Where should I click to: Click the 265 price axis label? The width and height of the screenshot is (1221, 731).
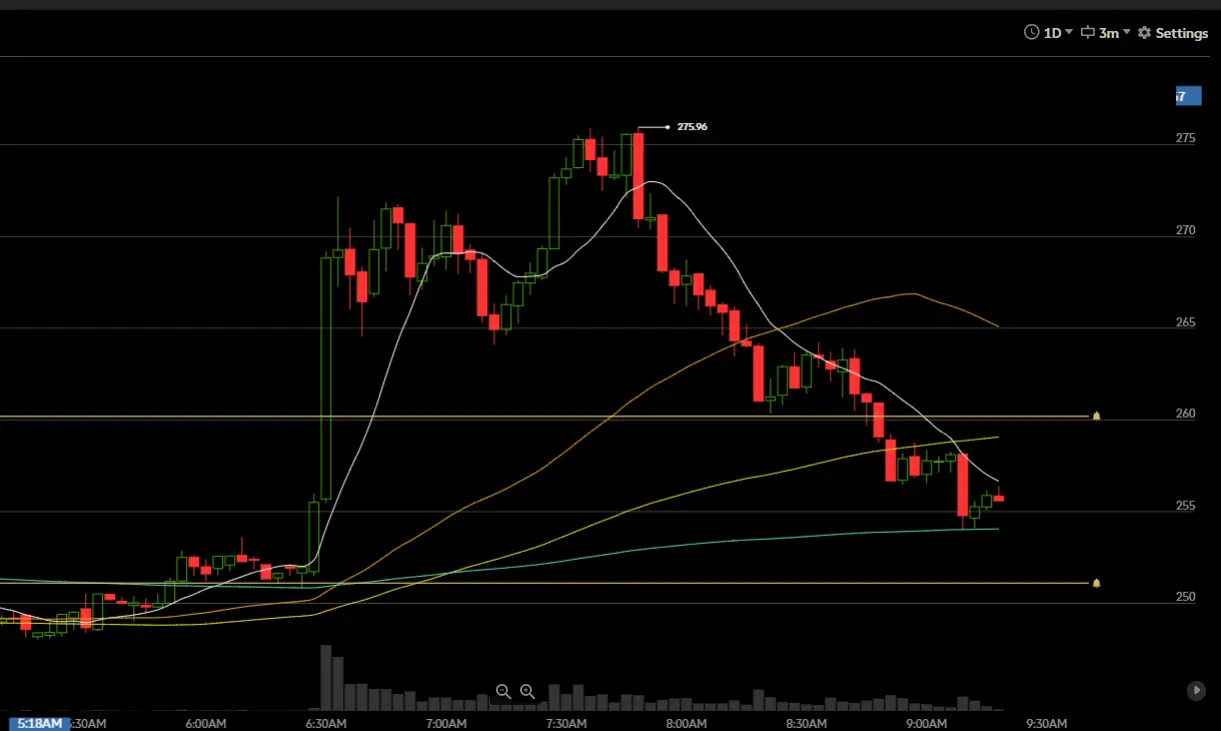point(1185,322)
